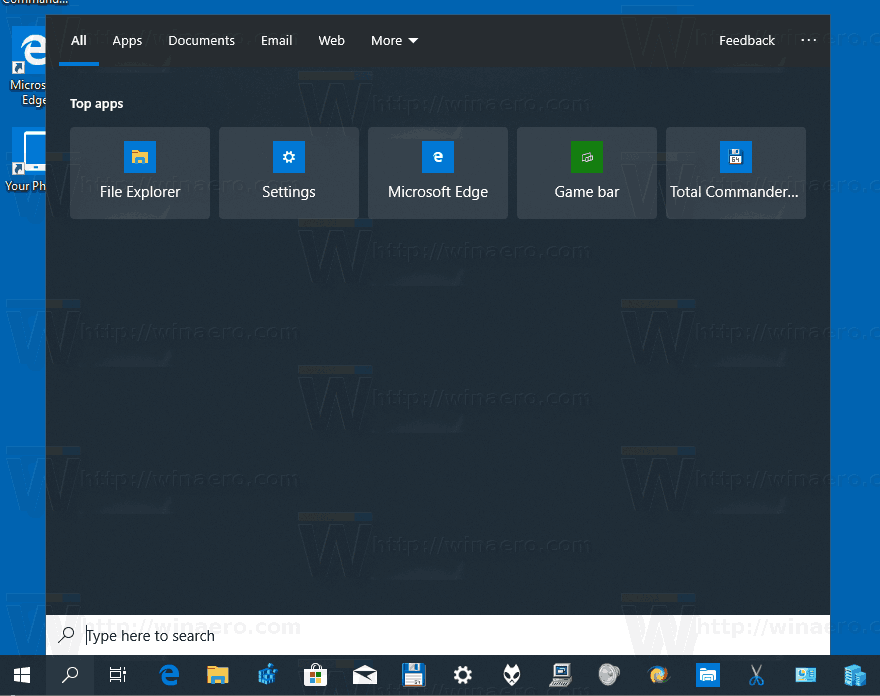Open the fox mask app in taskbar
Screen dimensions: 880x696
tap(511, 675)
